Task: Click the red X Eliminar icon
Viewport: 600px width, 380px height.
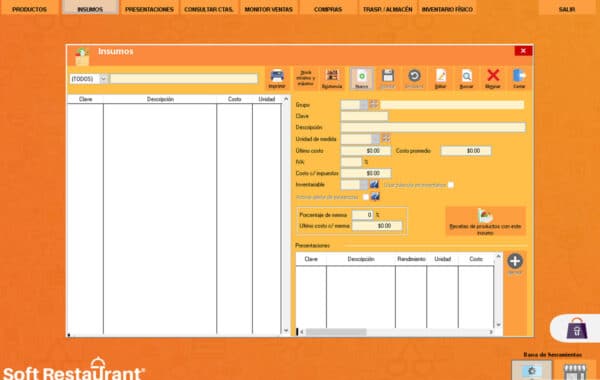Action: click(493, 79)
